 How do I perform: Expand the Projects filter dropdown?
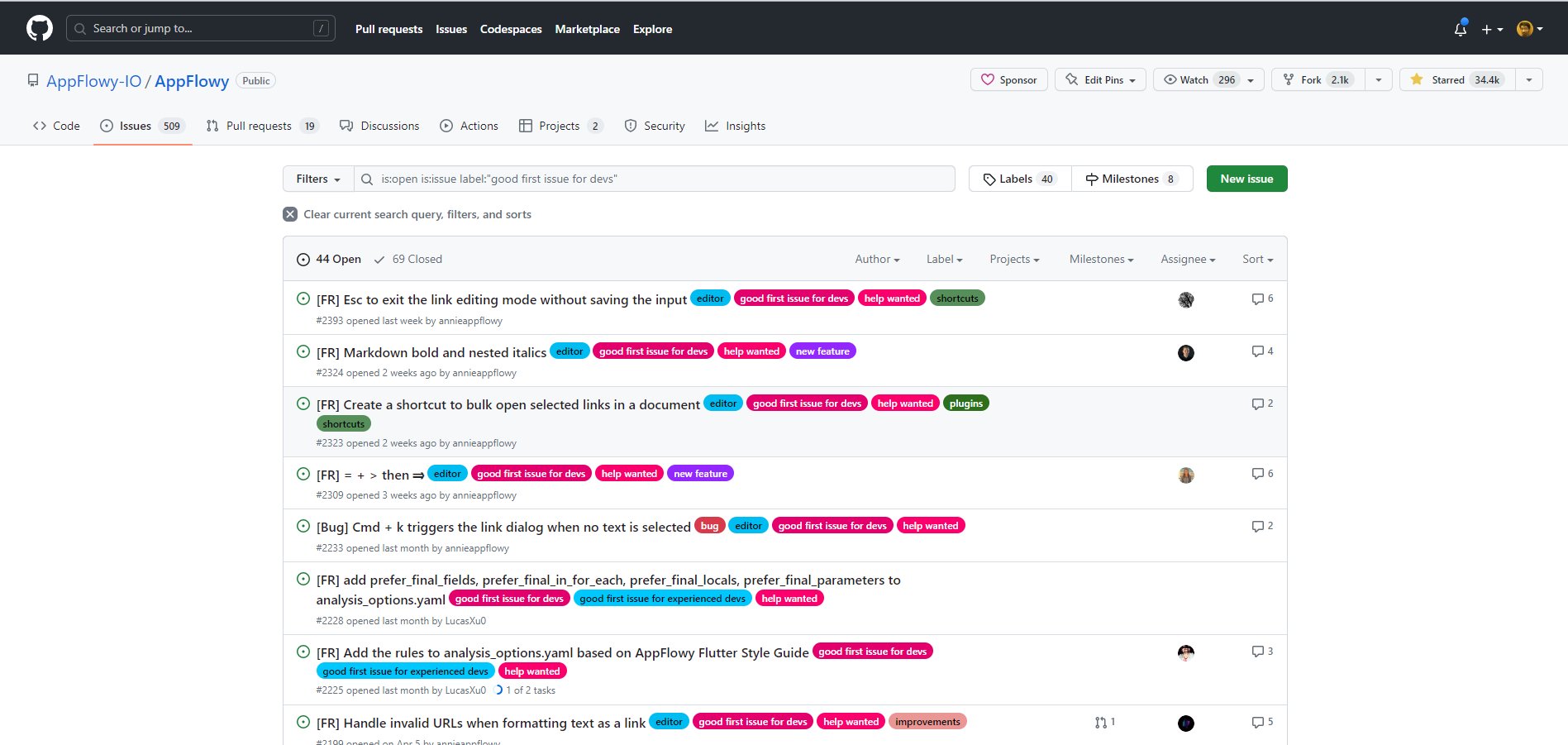(x=1014, y=259)
